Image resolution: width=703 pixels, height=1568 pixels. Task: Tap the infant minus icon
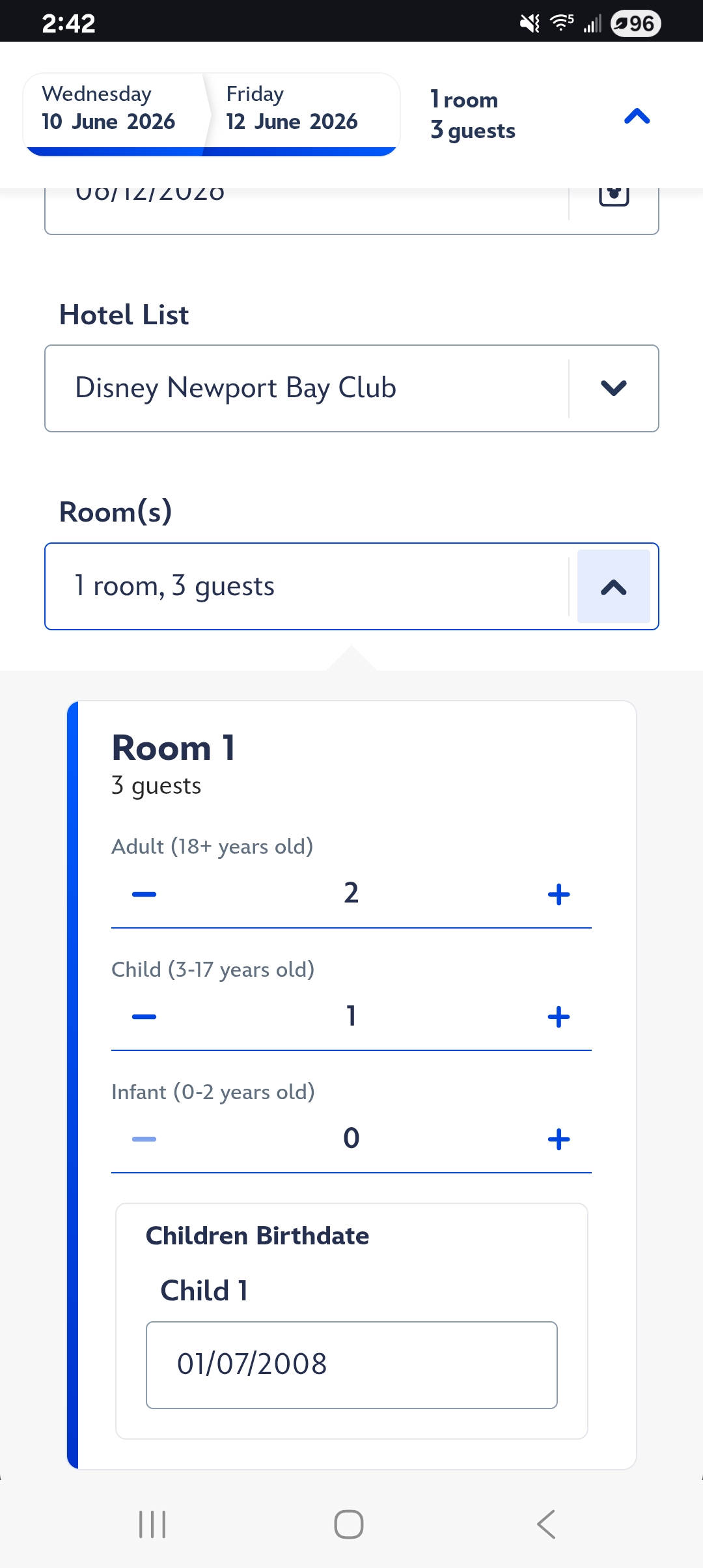pos(144,1139)
